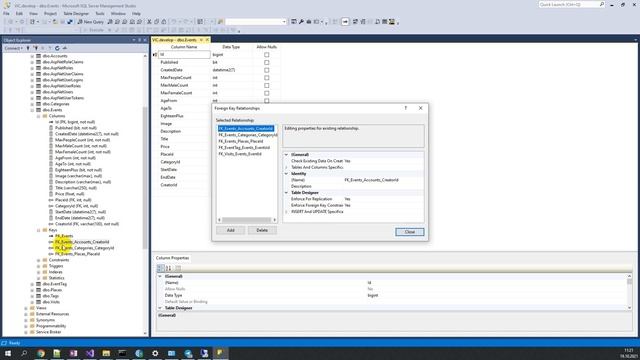The height and width of the screenshot is (360, 640).
Task: Click Alphabetical sort icon in Column Properties
Action: [169, 268]
